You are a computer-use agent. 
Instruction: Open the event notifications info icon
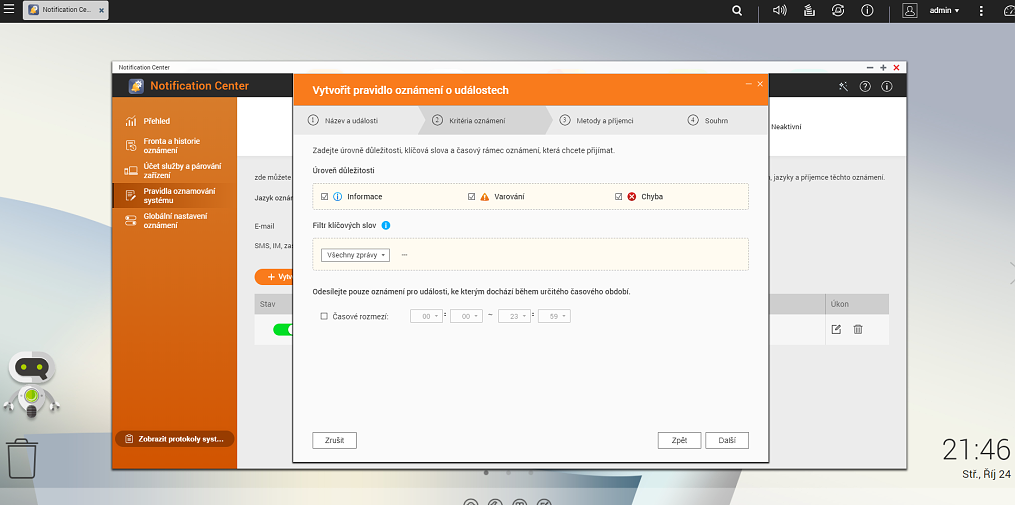tap(867, 10)
